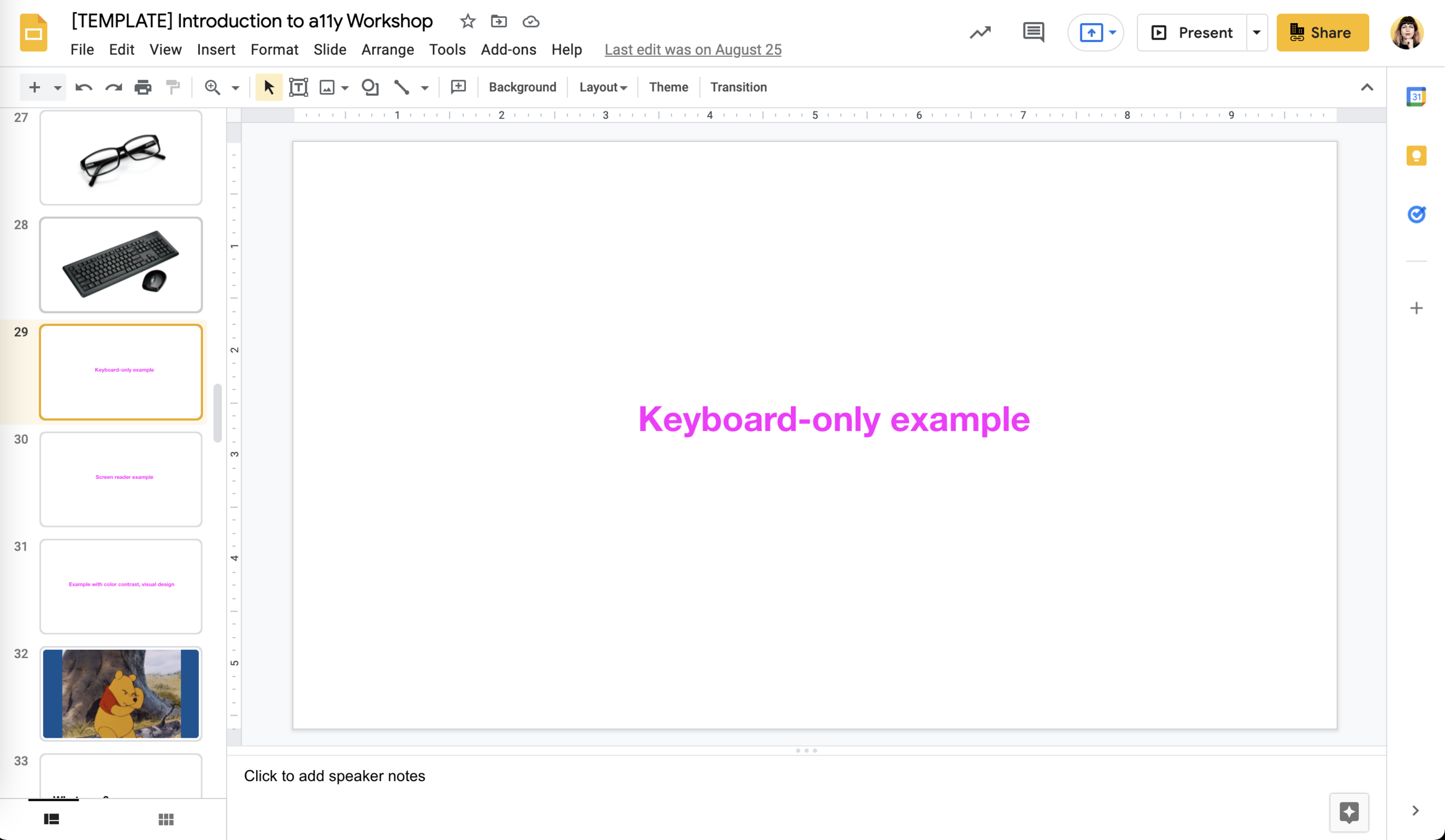
Task: Switch to grid view of slides
Action: (x=166, y=819)
